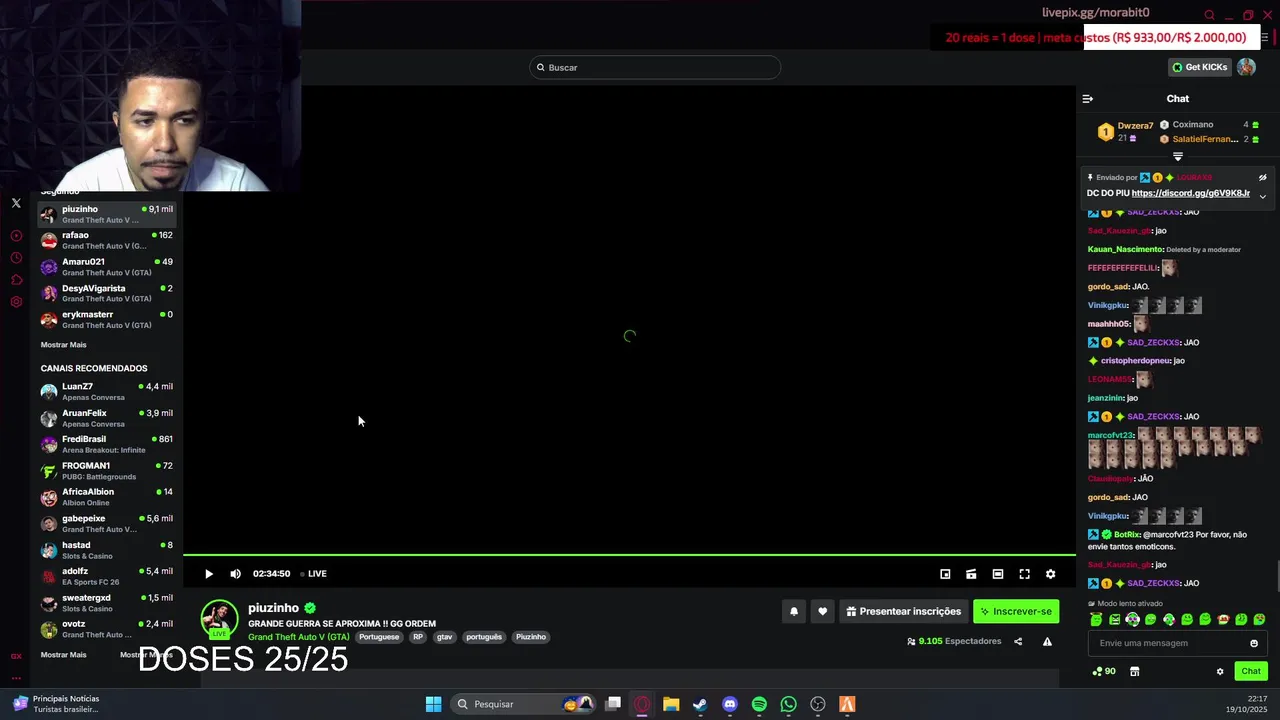Image resolution: width=1280 pixels, height=720 pixels.
Task: Click the Piuzinho stream tag
Action: [531, 637]
